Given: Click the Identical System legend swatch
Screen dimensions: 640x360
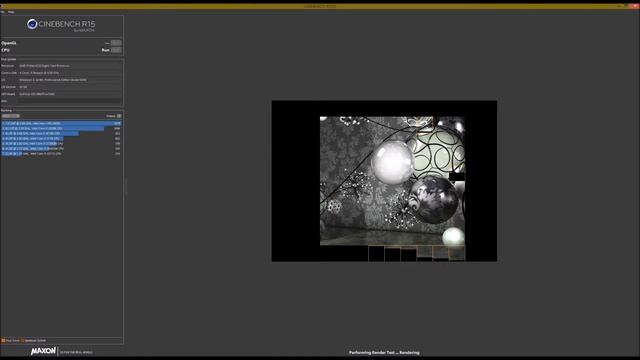Looking at the screenshot, I should tap(23, 340).
